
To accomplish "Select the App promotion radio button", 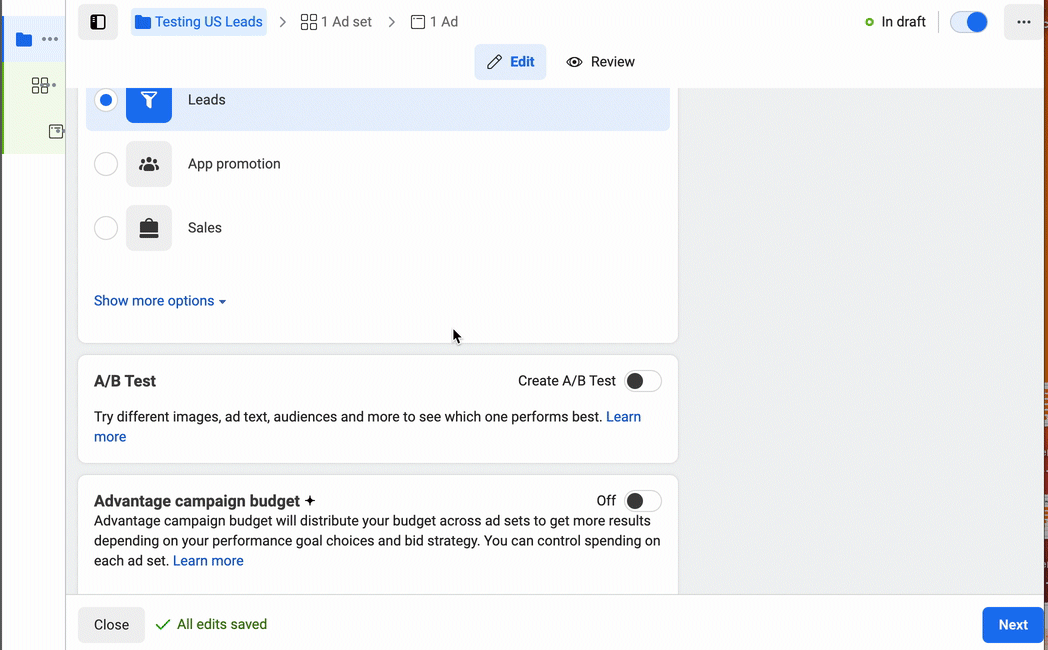I will point(106,164).
